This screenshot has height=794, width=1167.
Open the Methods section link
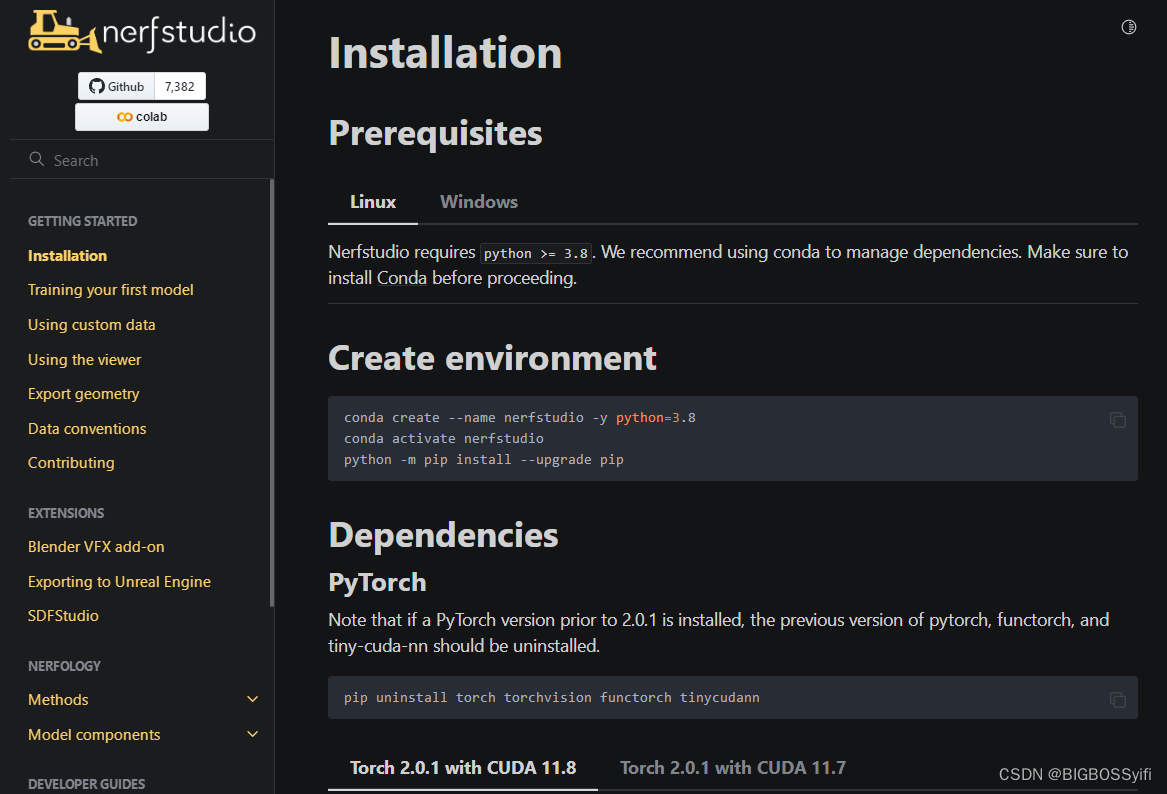58,699
